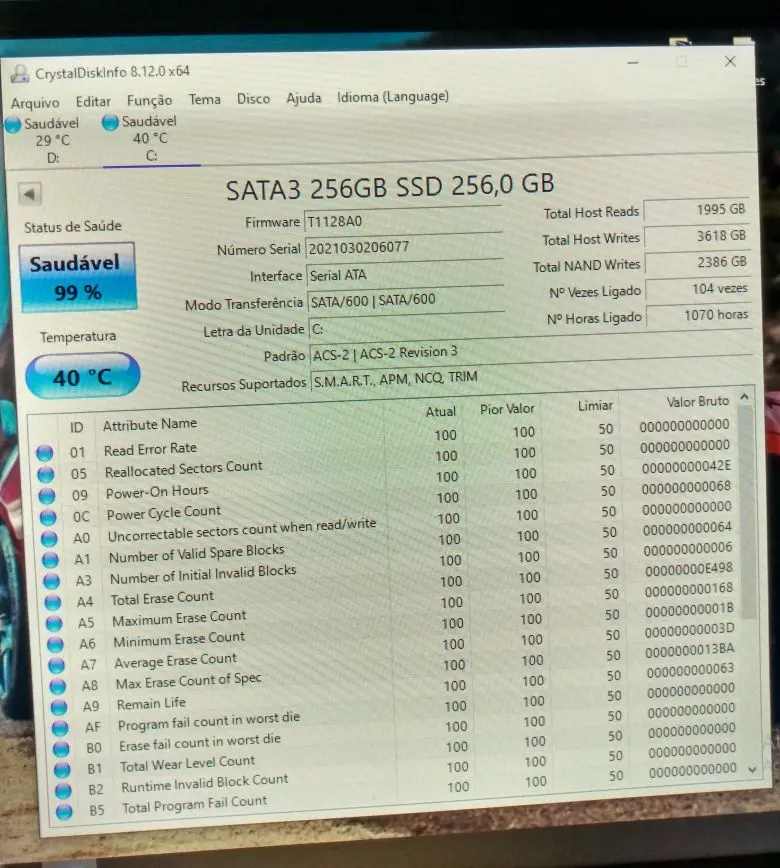Click the Limiar column header
The image size is (780, 868).
[x=595, y=406]
